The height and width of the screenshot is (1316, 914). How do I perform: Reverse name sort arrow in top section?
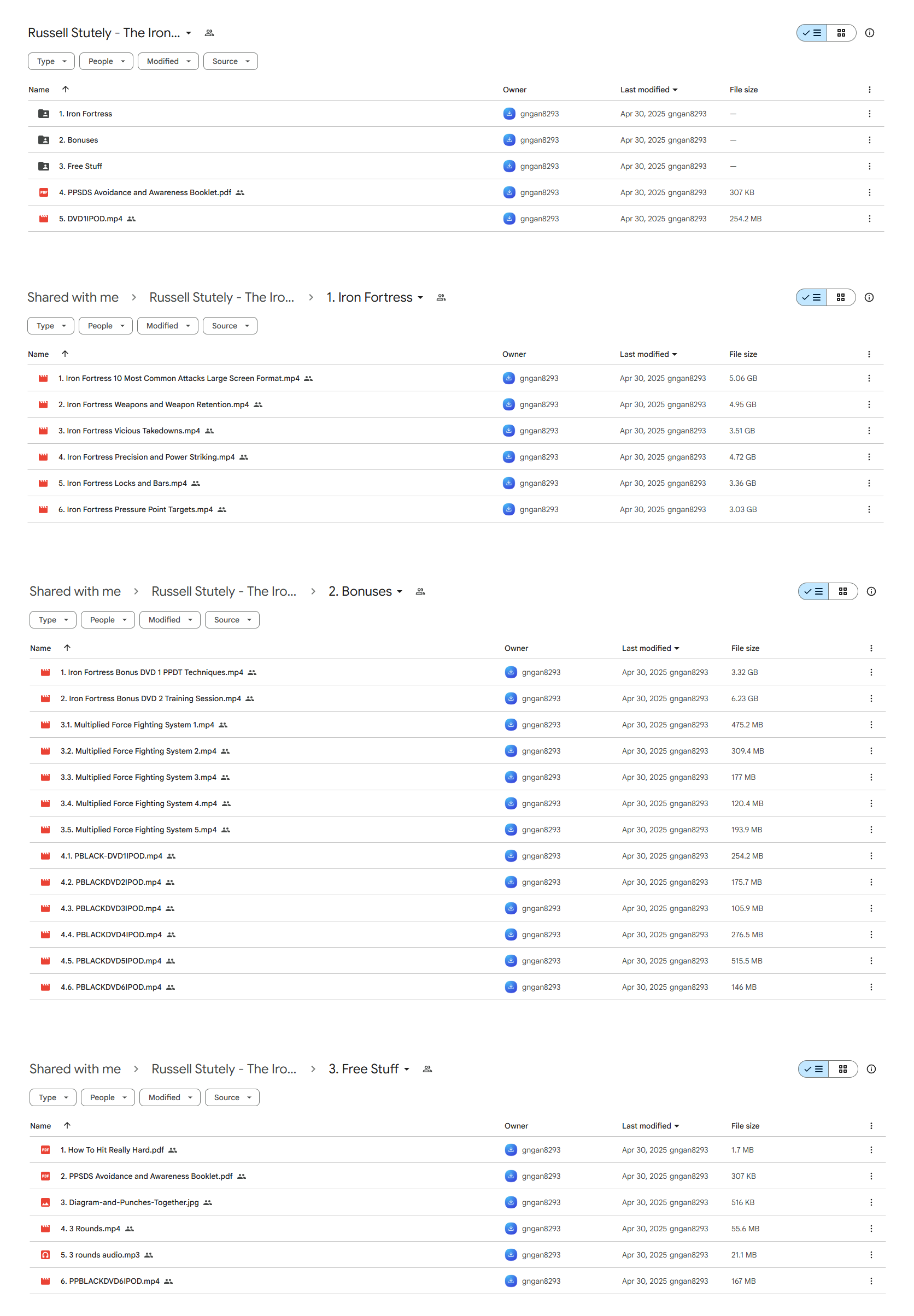pyautogui.click(x=65, y=89)
